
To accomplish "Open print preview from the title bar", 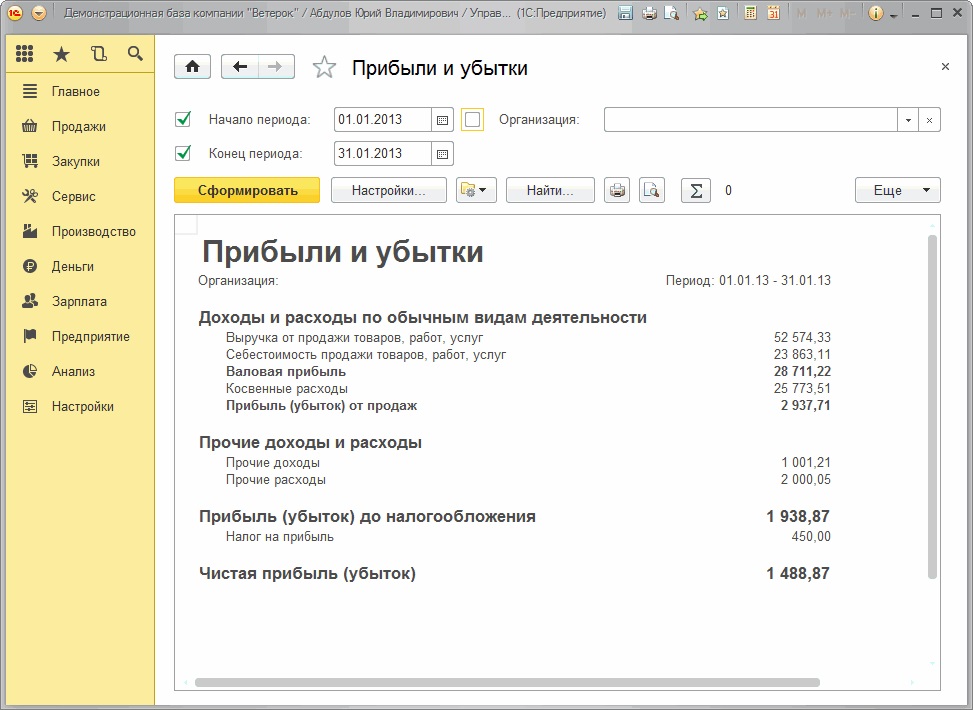I will (x=671, y=13).
